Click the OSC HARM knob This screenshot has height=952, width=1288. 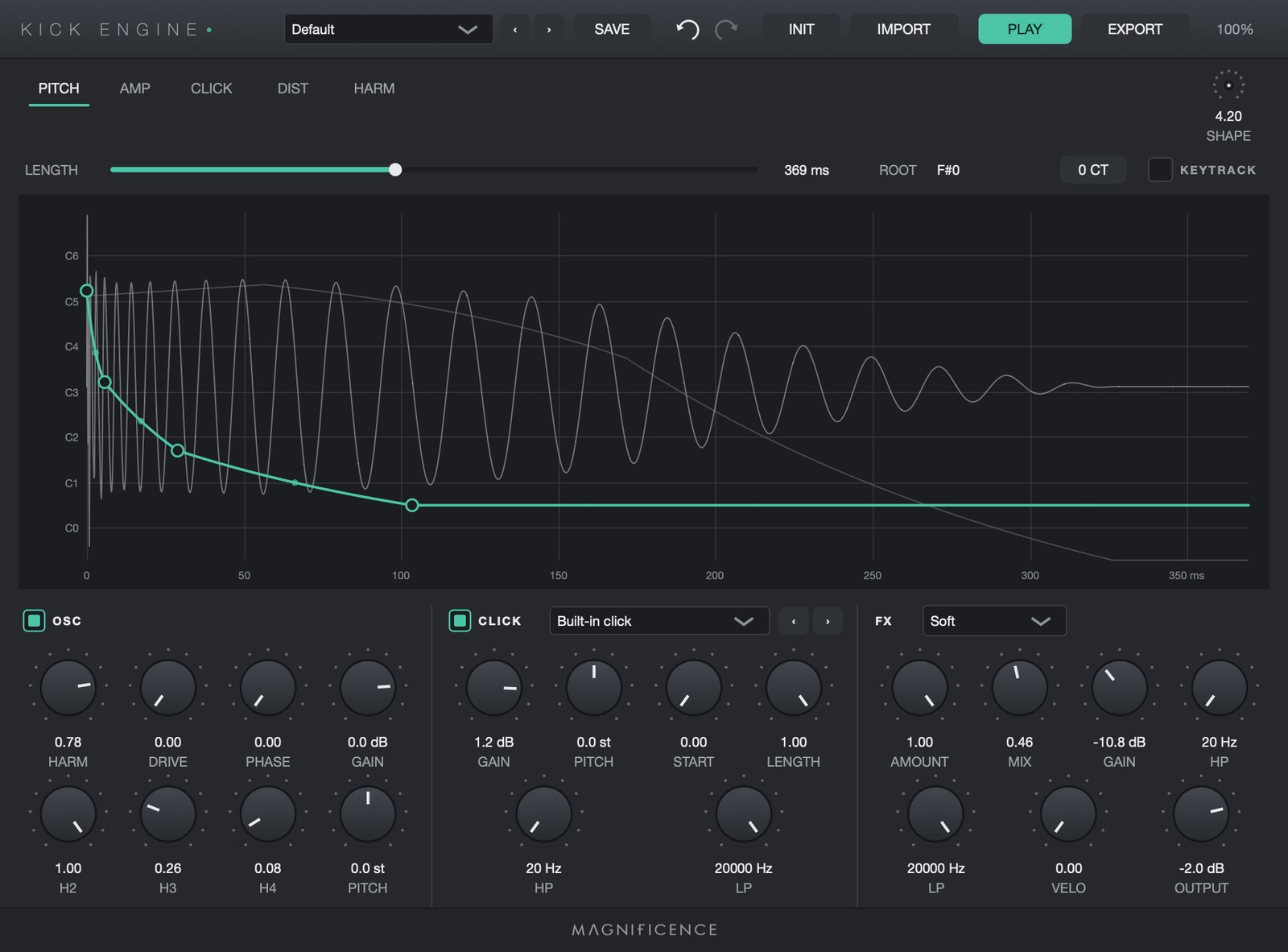tap(68, 688)
